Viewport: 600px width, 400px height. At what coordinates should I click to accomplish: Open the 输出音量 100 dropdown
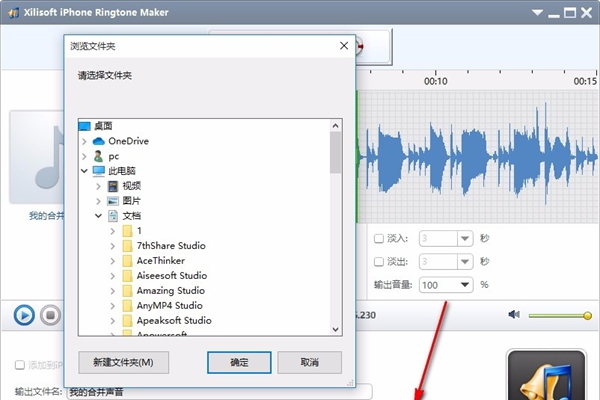pos(465,285)
